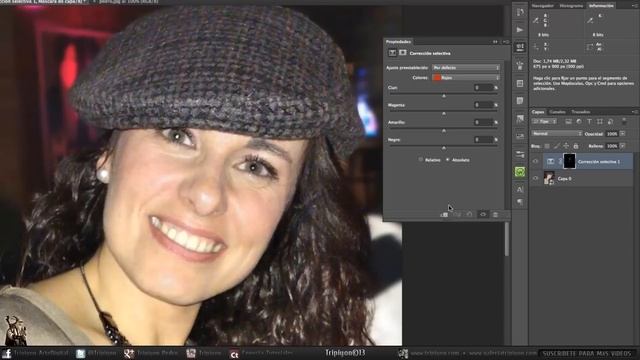The width and height of the screenshot is (640, 360).
Task: Switch to the Histograma tab
Action: [x=571, y=6]
